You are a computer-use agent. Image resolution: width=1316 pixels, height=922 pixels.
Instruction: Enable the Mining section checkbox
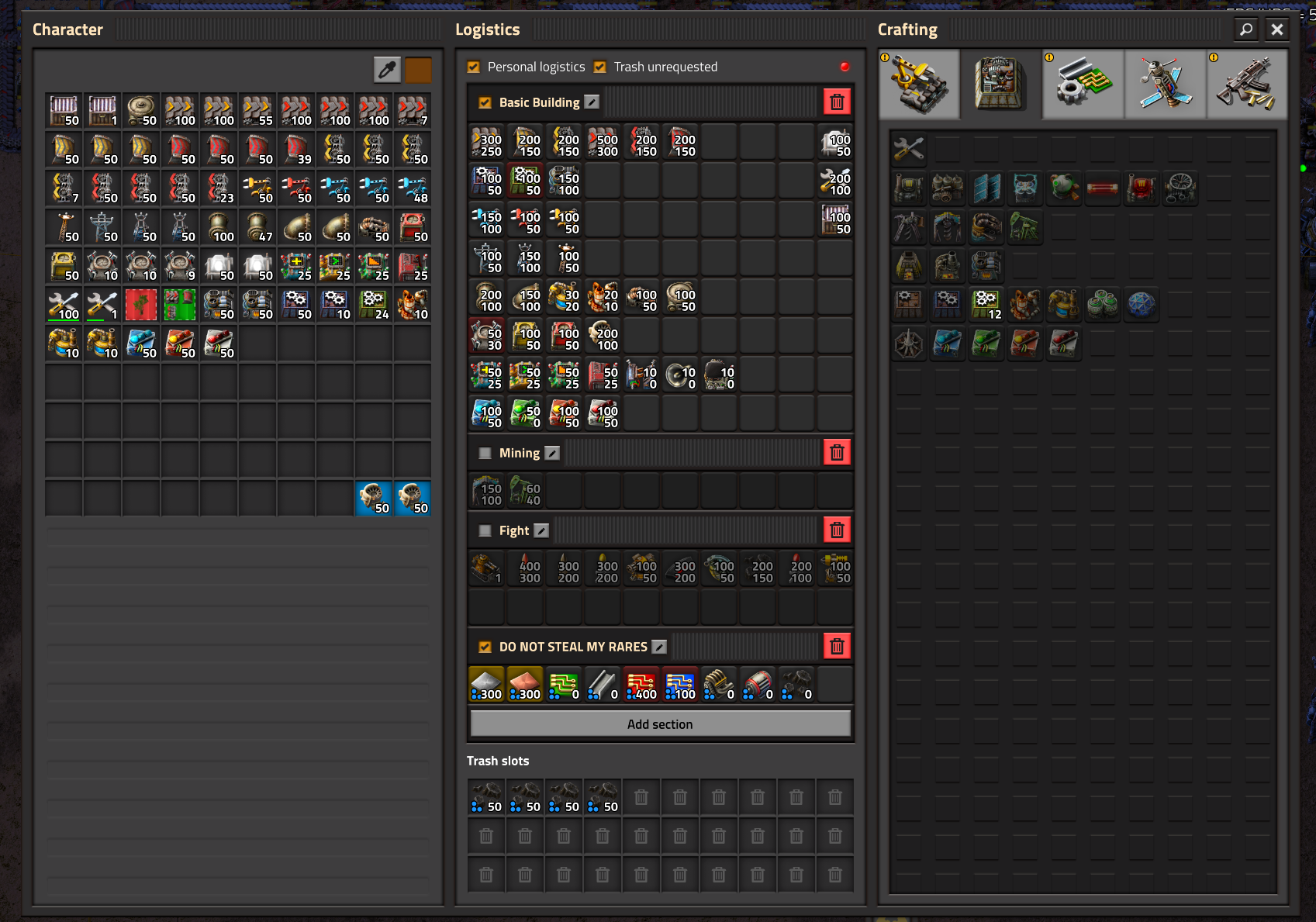[485, 453]
